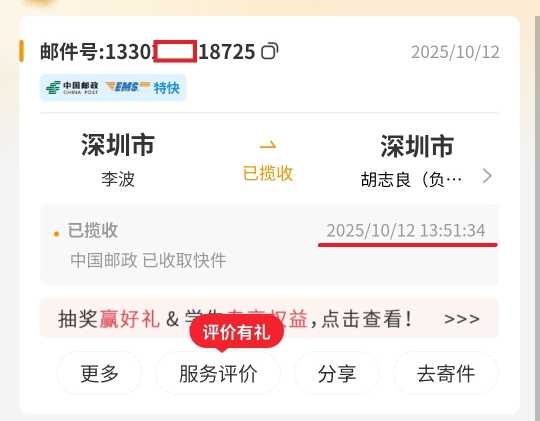
Task: Open recipient details via right chevron
Action: (487, 176)
